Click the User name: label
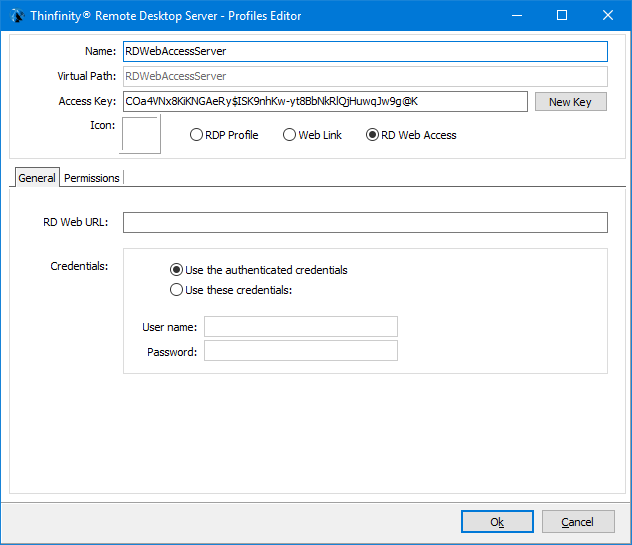 point(170,327)
